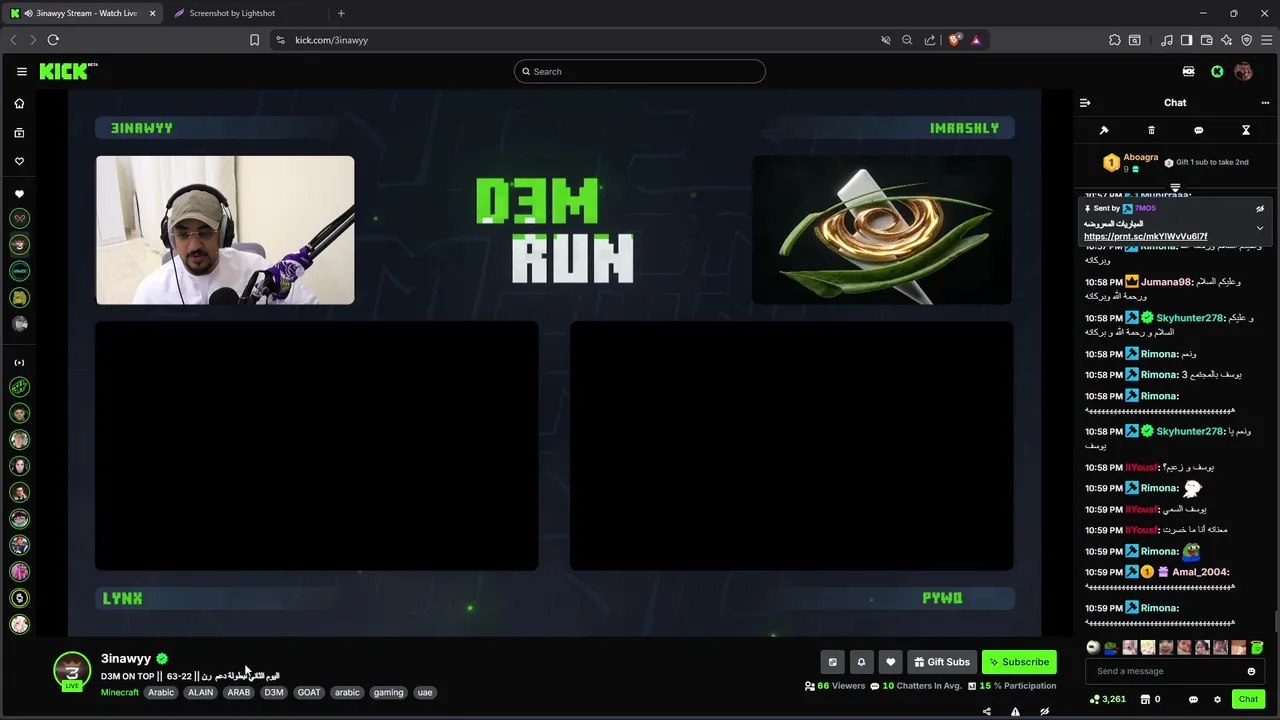The height and width of the screenshot is (720, 1280).
Task: Open the user profile avatar menu
Action: coord(1243,71)
